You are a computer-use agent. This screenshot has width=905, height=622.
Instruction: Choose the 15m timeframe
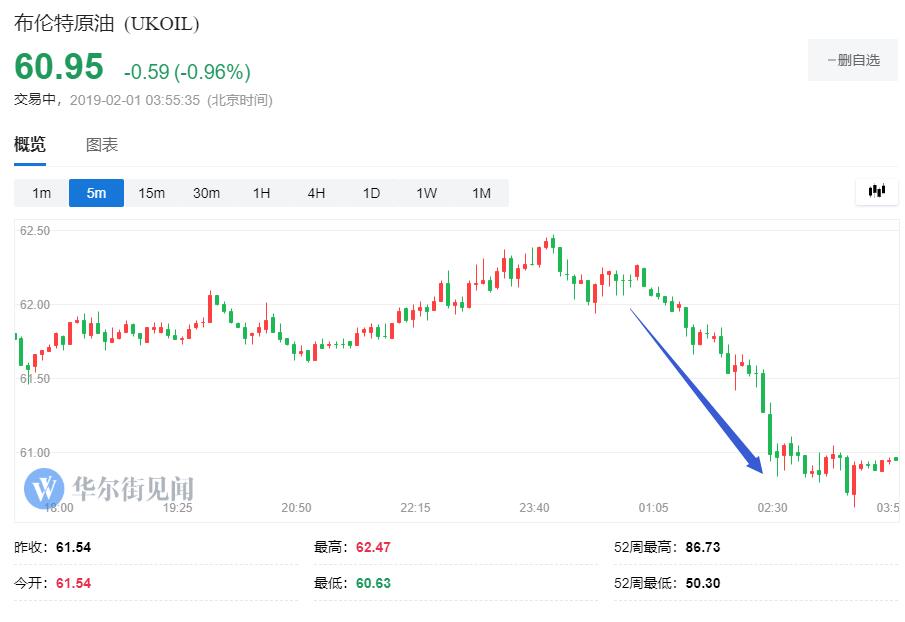(151, 193)
